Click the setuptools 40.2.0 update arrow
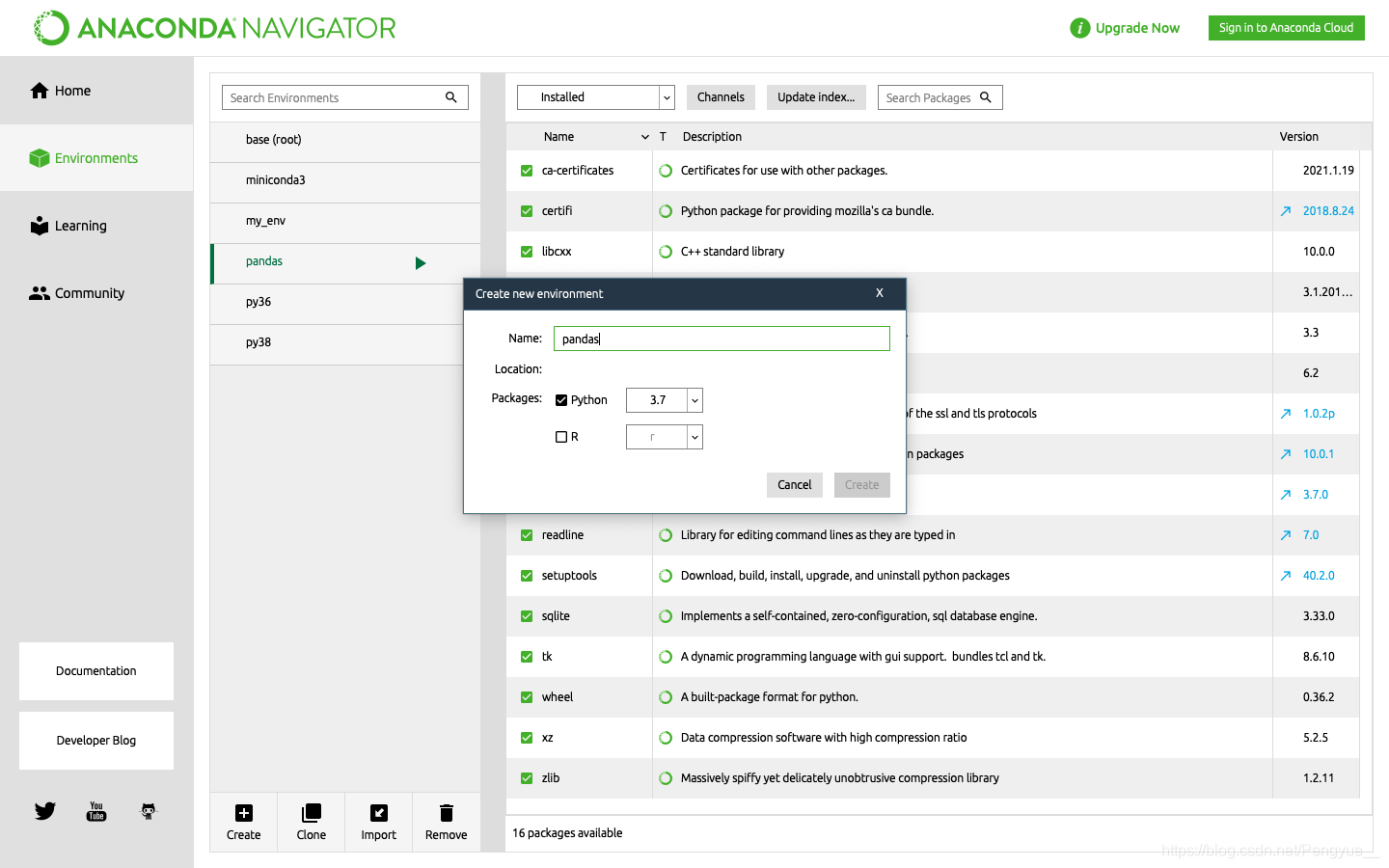The image size is (1389, 868). tap(1286, 576)
